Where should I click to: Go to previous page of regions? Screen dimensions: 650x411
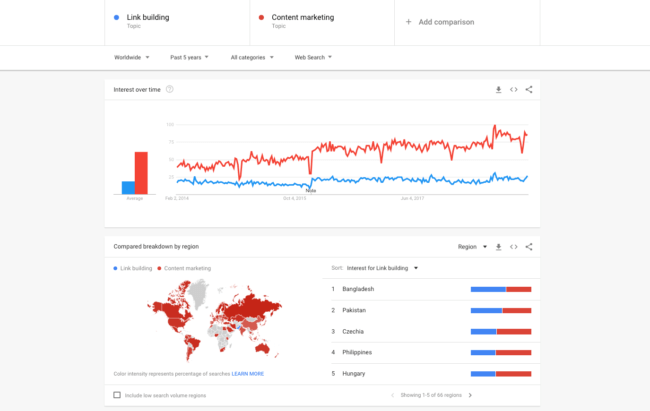coord(391,395)
